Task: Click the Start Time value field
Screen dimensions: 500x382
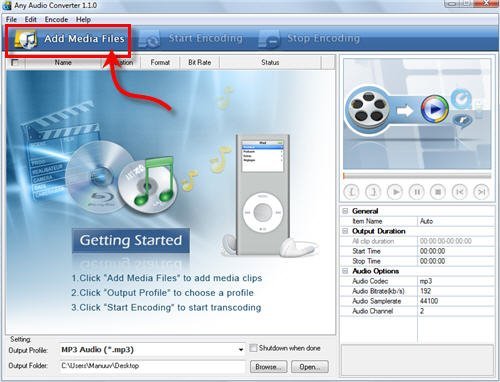Action: tap(456, 251)
